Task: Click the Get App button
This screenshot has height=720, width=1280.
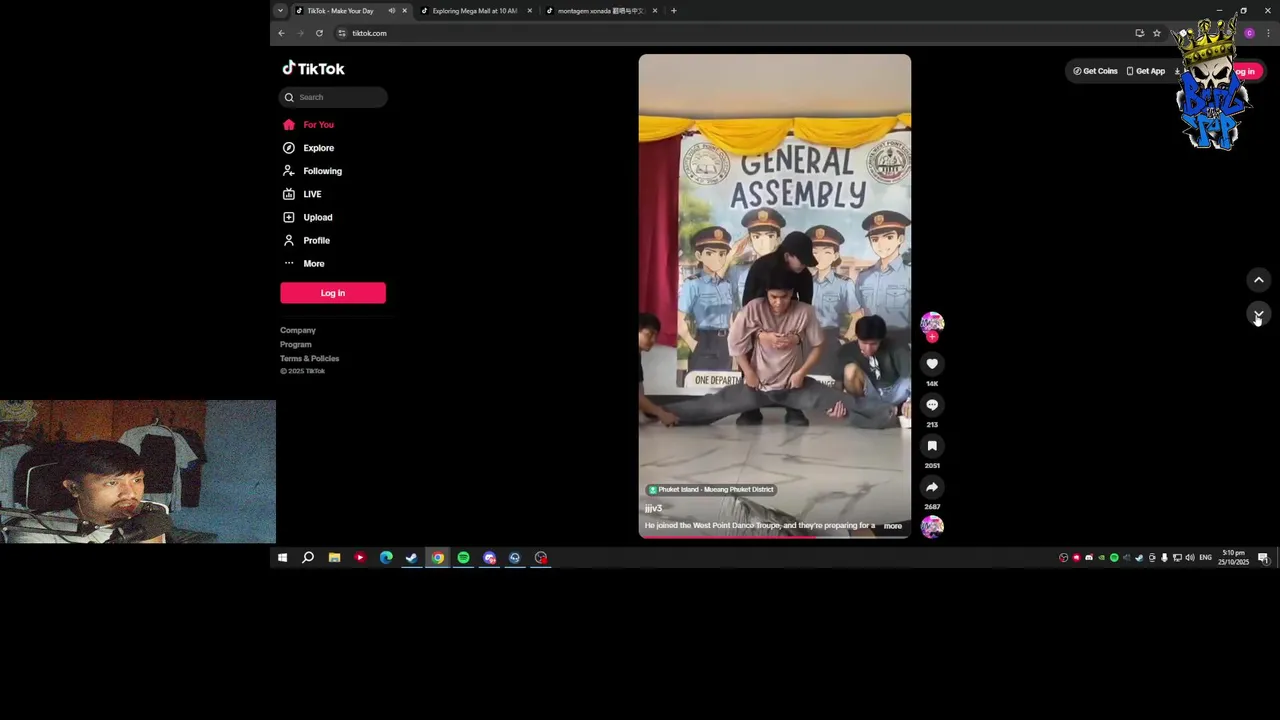Action: click(x=1146, y=71)
